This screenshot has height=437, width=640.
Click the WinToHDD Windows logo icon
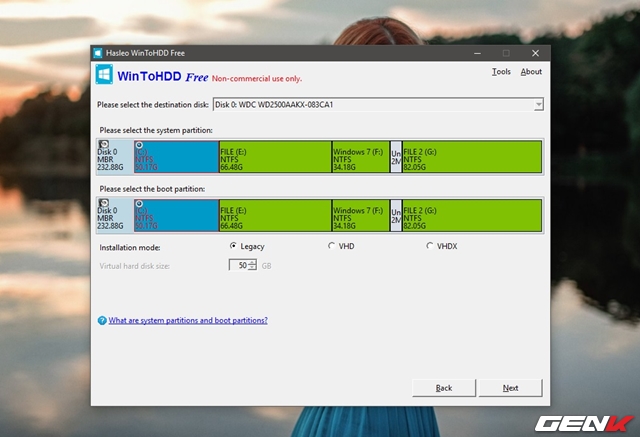[104, 74]
